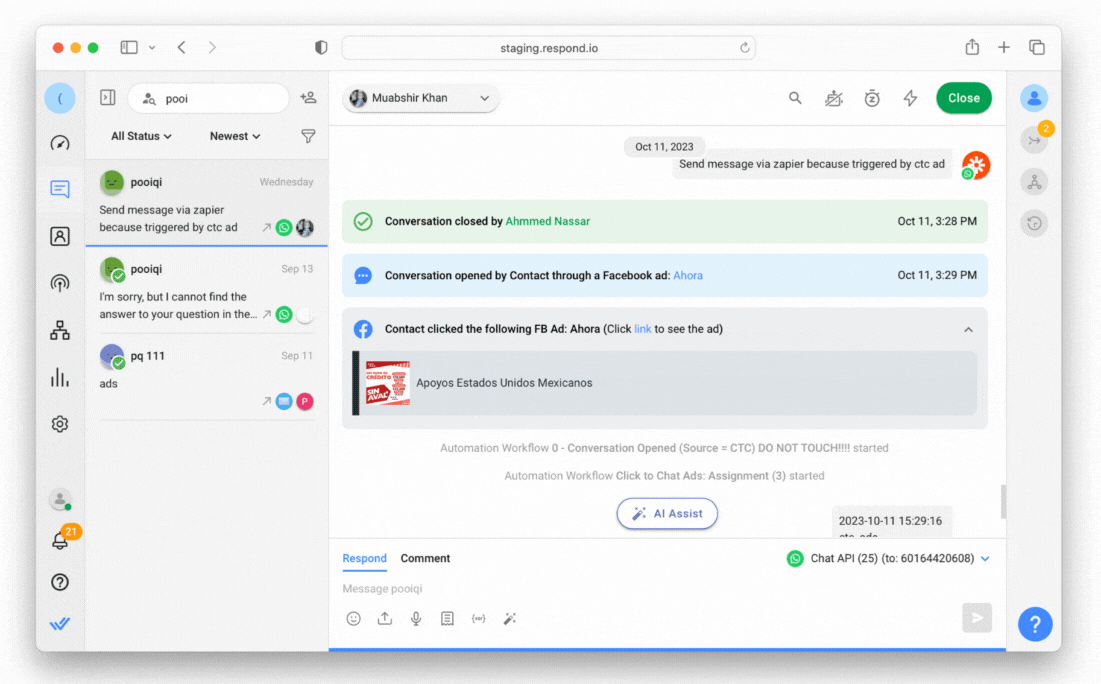1101x684 pixels.
Task: Open a new Safari tab with plus icon
Action: click(1003, 47)
